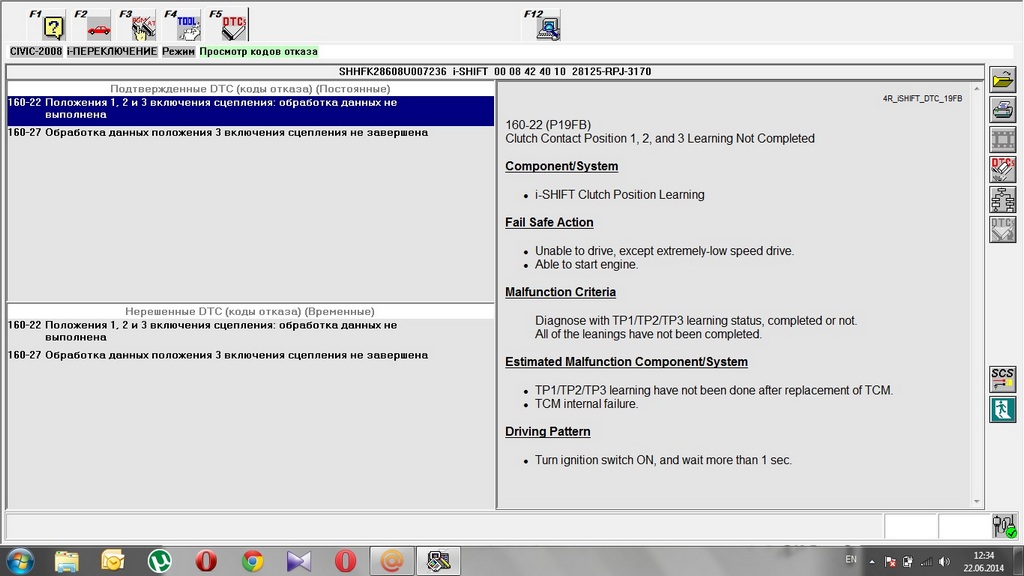Image resolution: width=1024 pixels, height=576 pixels.
Task: Click the scroll up arrow in description pane
Action: point(977,89)
